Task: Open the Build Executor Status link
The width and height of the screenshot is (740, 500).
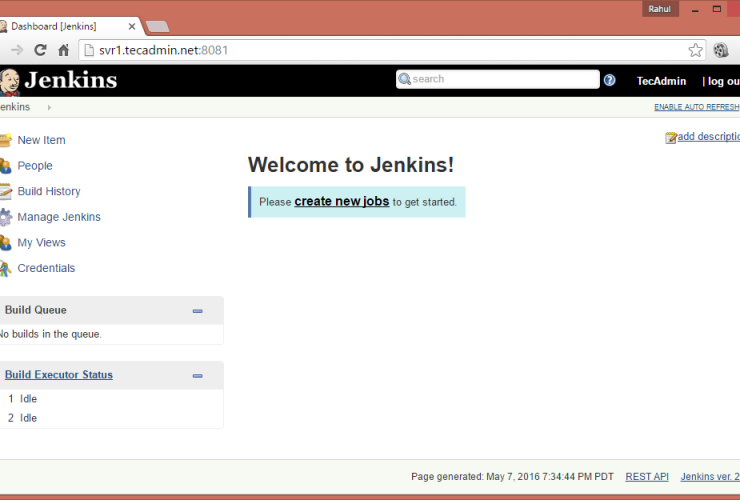Action: (x=58, y=375)
